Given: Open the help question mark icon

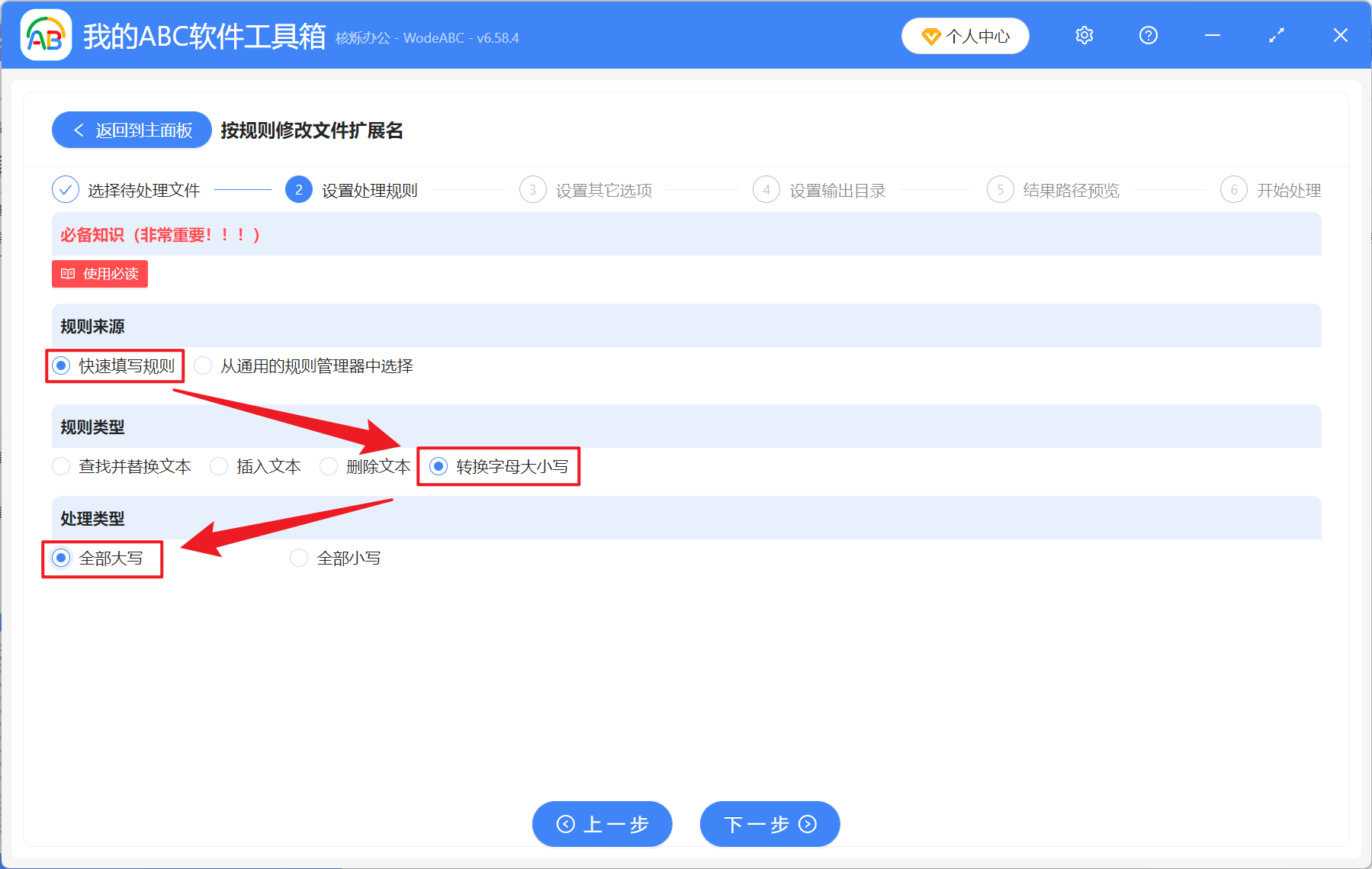Looking at the screenshot, I should pos(1149,35).
